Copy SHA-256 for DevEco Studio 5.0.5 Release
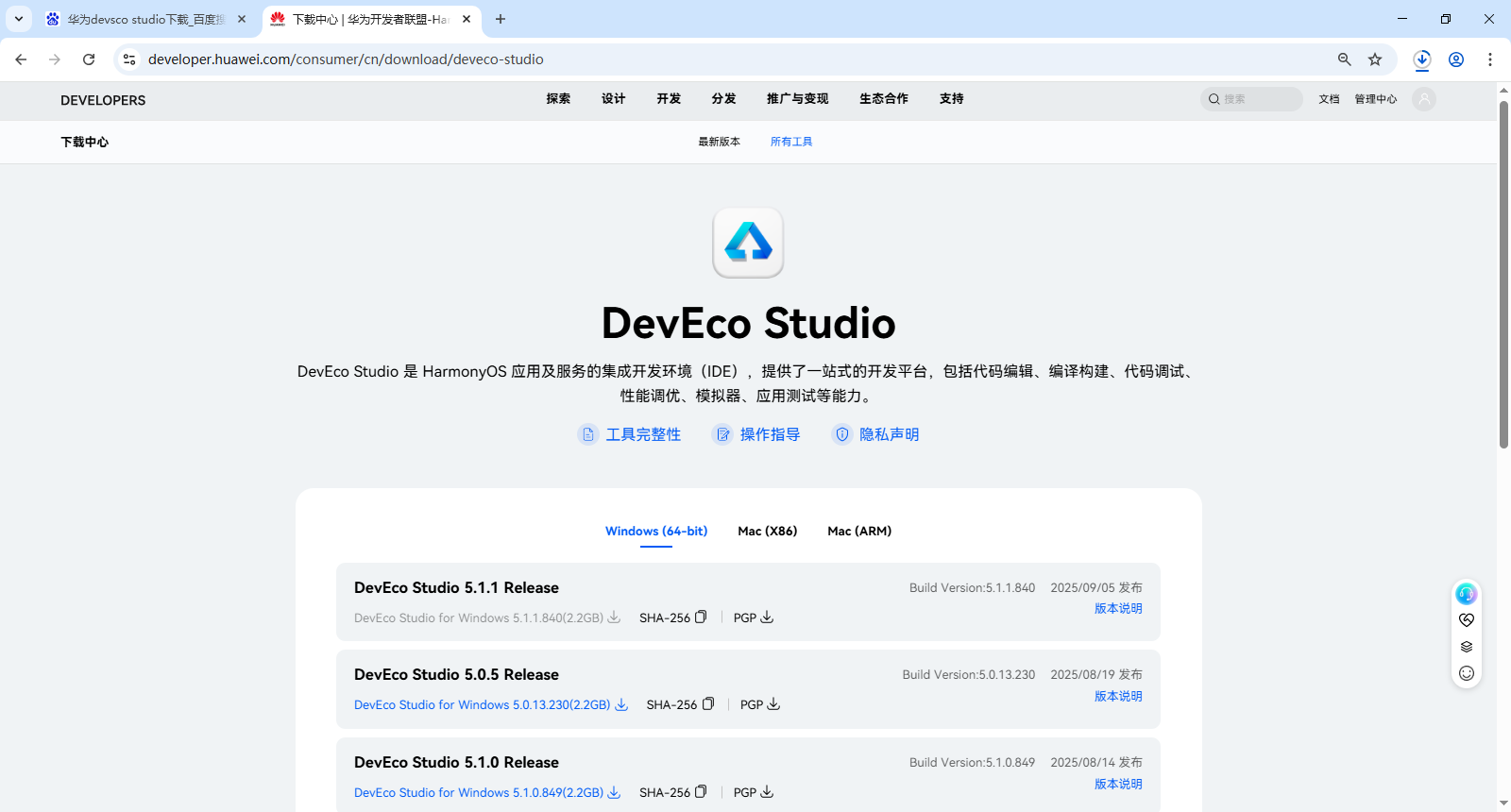Screen dimensions: 1511x812 click(708, 704)
